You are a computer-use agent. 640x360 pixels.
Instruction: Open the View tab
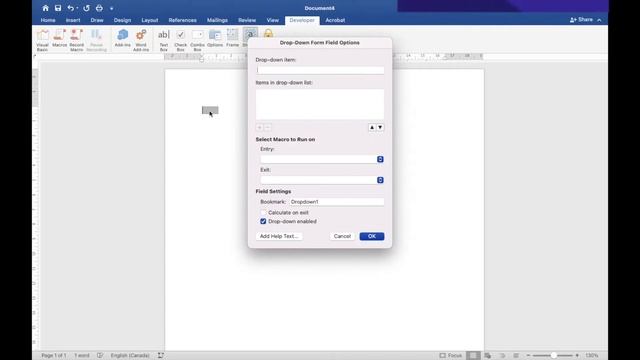pos(273,20)
